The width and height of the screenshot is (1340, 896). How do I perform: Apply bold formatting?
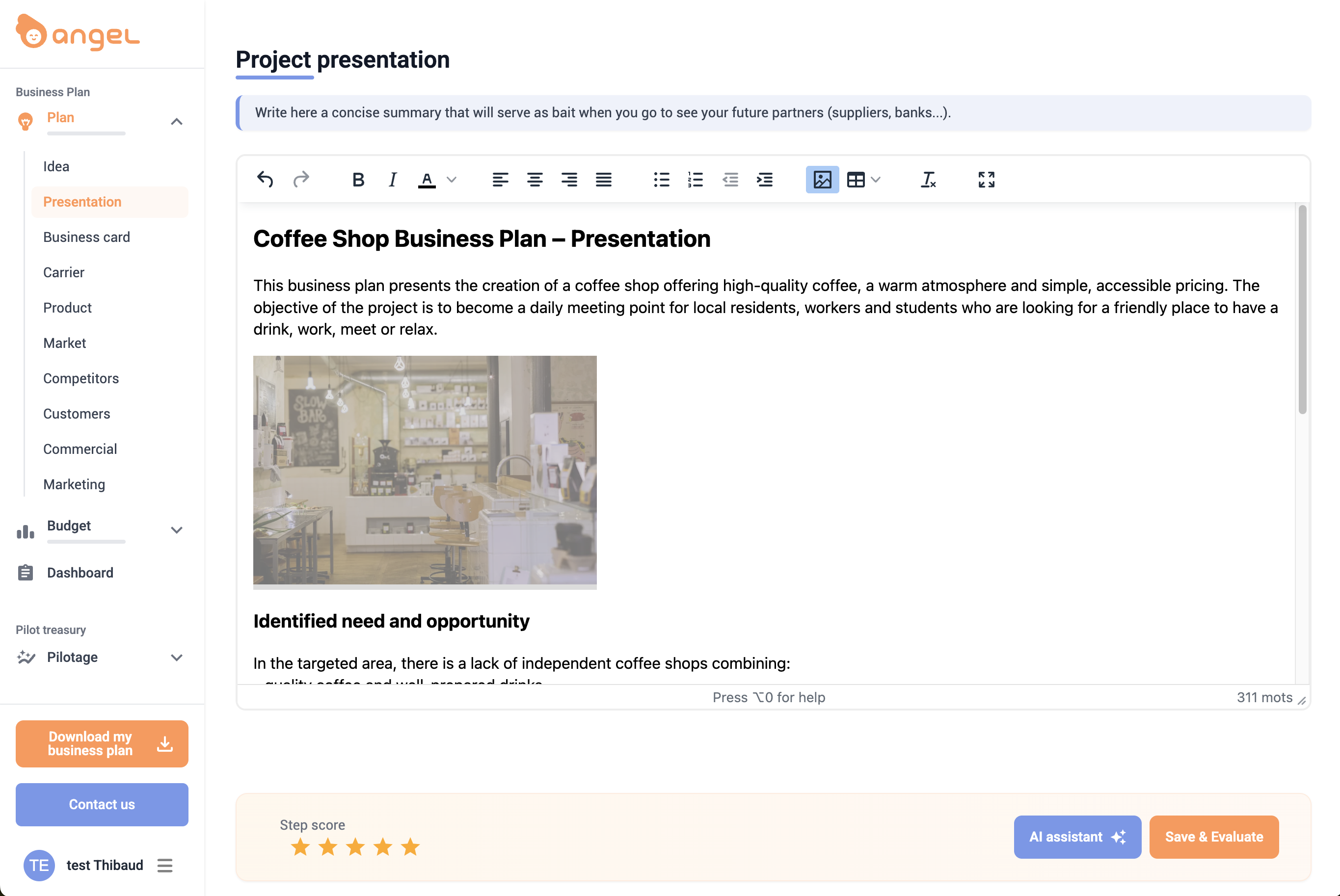tap(358, 180)
